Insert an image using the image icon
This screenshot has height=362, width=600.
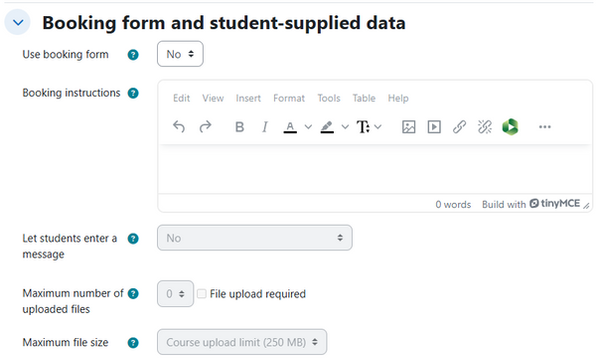coord(409,127)
